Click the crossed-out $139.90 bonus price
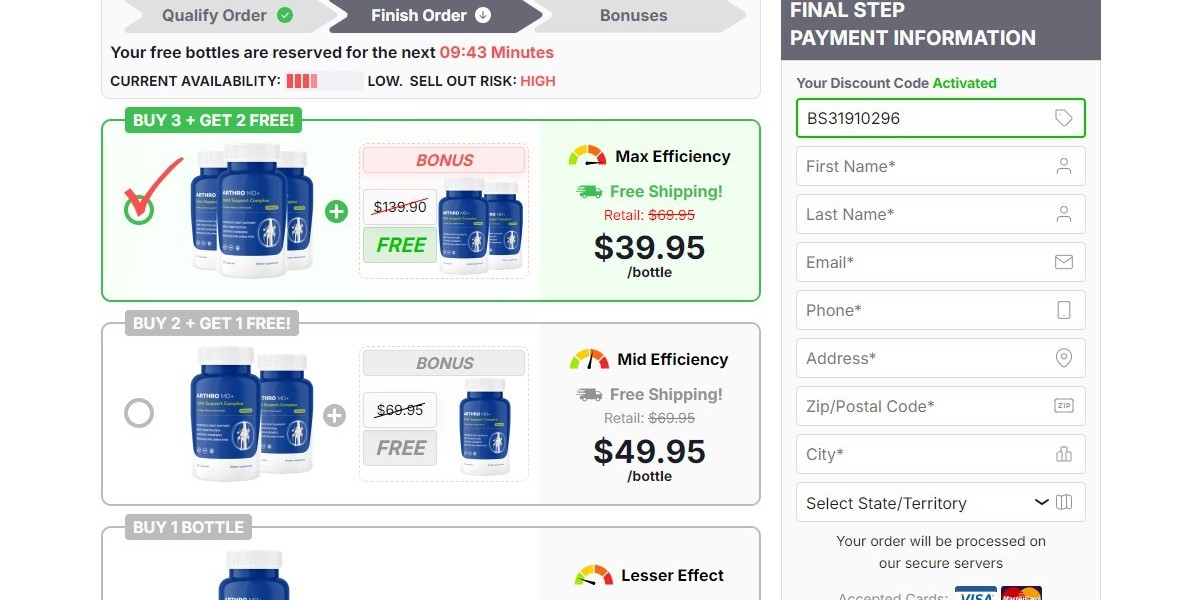 (400, 207)
